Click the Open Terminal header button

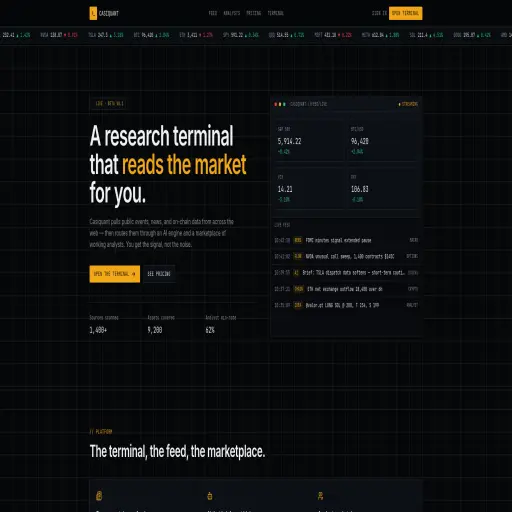[x=405, y=13]
